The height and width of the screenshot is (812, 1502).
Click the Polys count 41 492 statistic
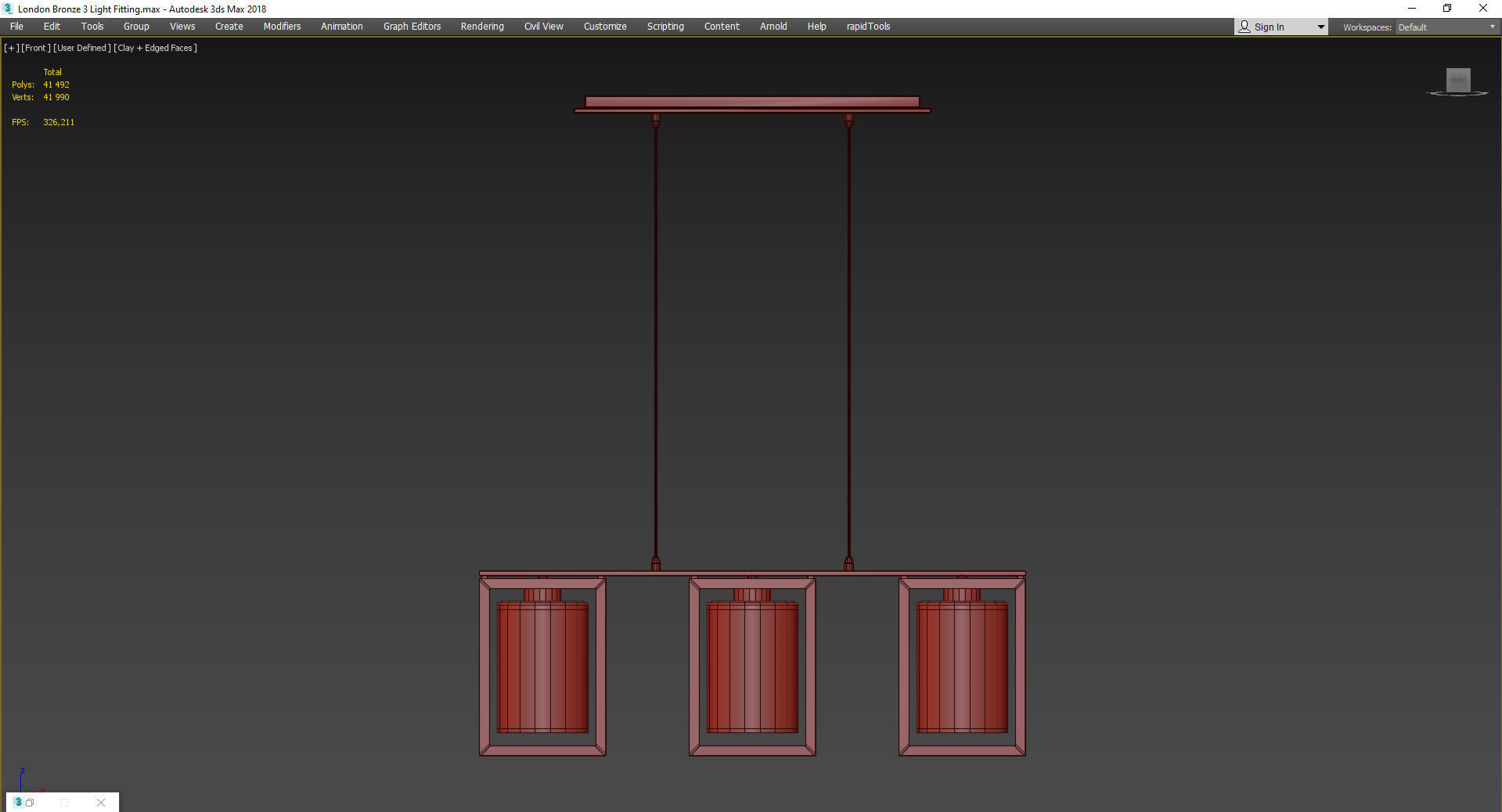[56, 84]
